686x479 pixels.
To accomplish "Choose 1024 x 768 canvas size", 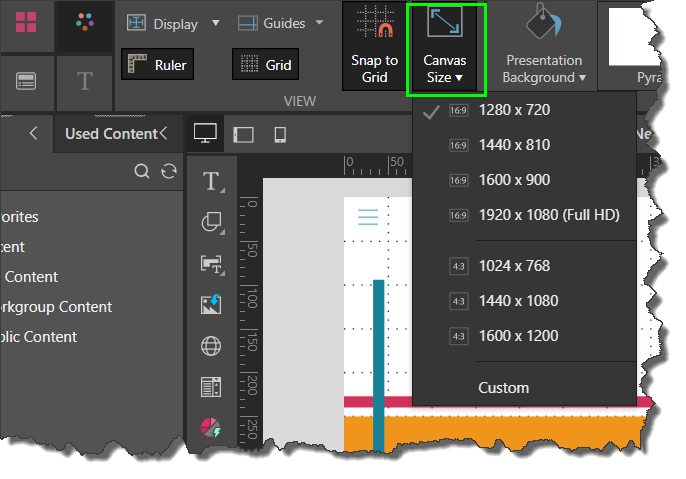I will tap(524, 266).
